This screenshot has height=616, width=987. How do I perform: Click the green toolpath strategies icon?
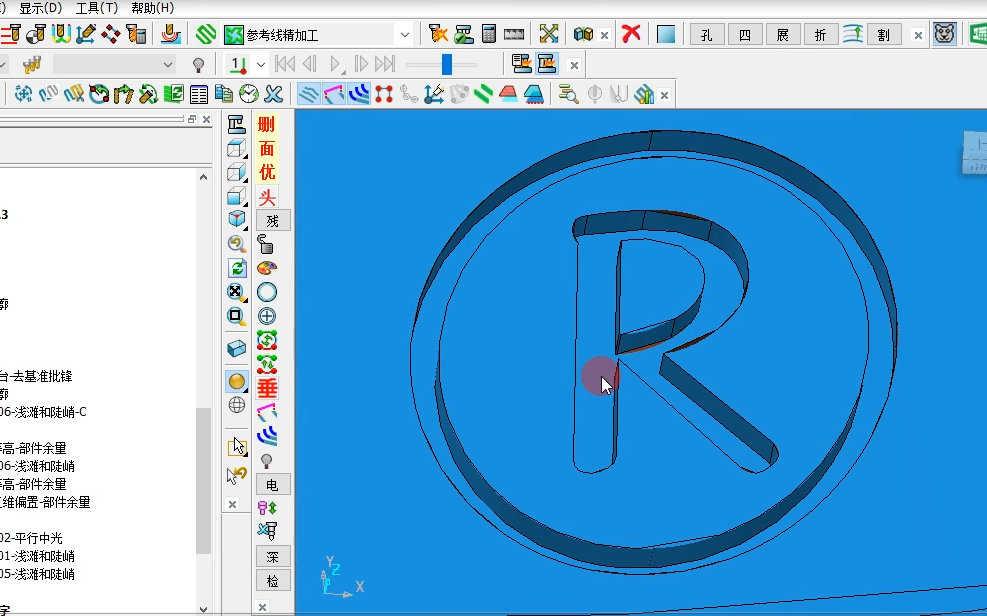click(206, 34)
